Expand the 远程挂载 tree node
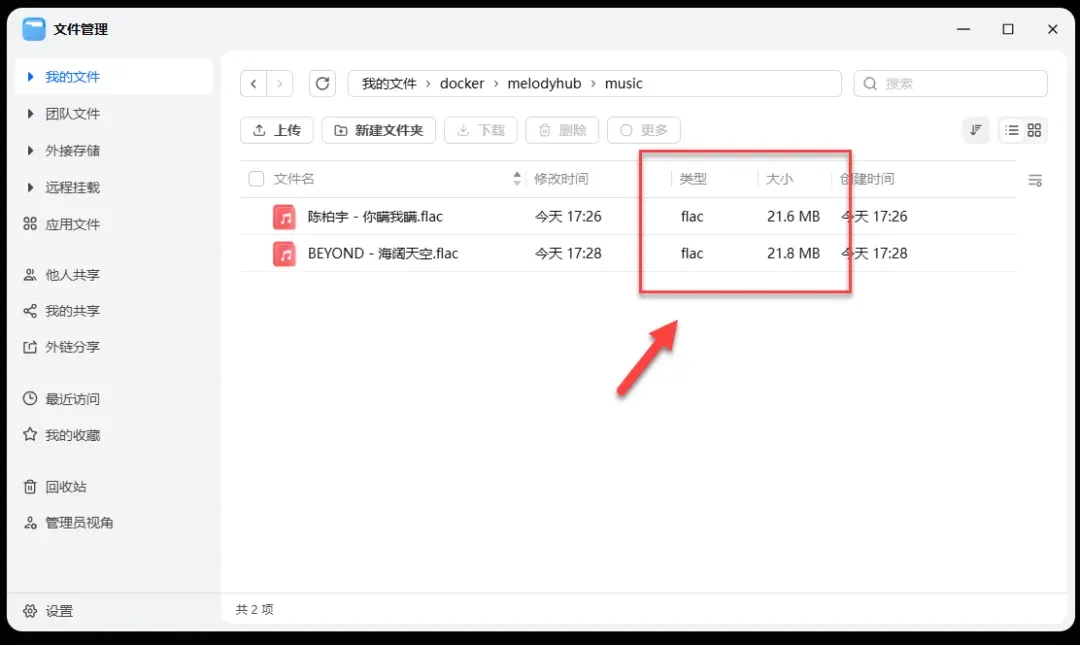The width and height of the screenshot is (1080, 645). pyautogui.click(x=30, y=188)
